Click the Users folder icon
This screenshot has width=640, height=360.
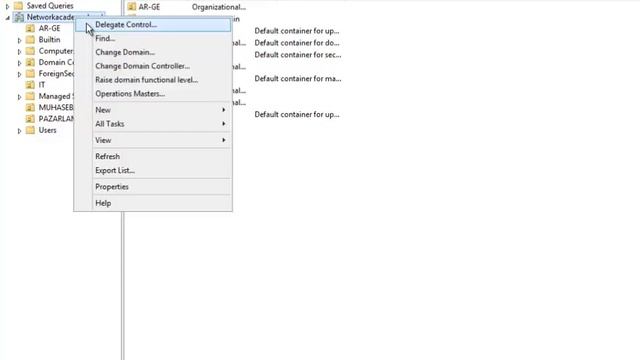pos(30,130)
